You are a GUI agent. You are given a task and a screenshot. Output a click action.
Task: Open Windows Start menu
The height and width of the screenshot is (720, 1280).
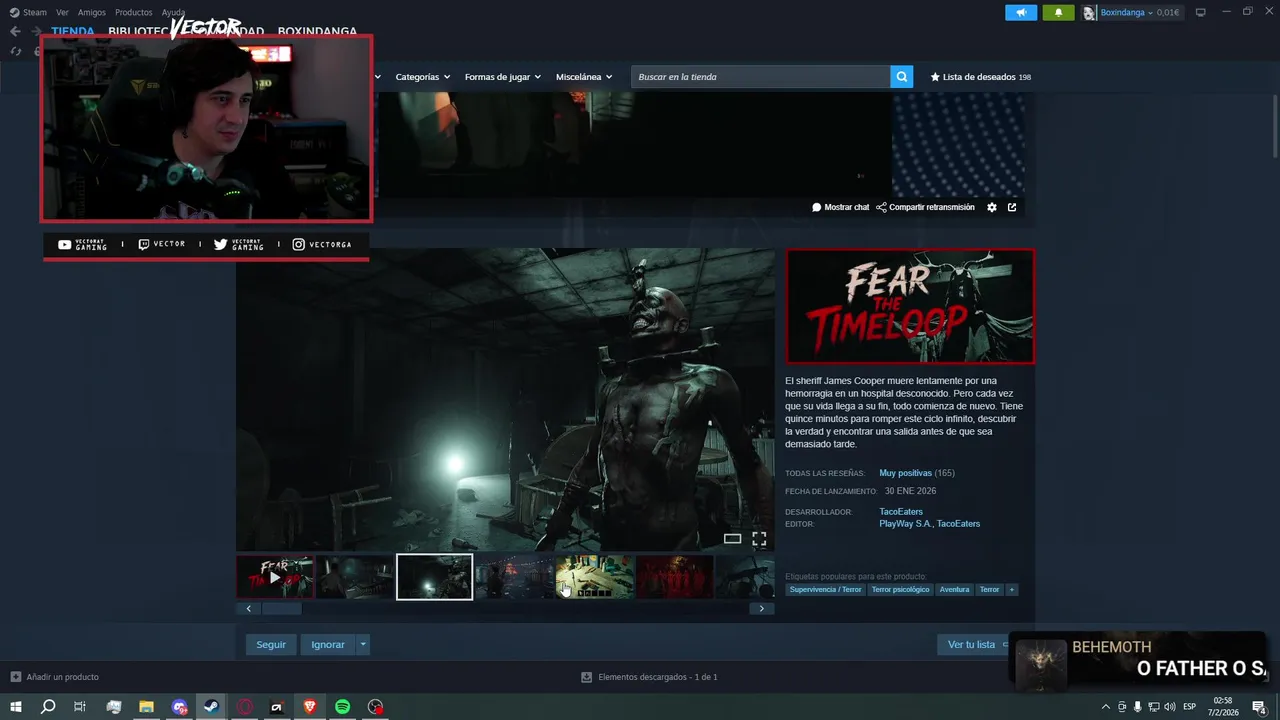coord(16,707)
